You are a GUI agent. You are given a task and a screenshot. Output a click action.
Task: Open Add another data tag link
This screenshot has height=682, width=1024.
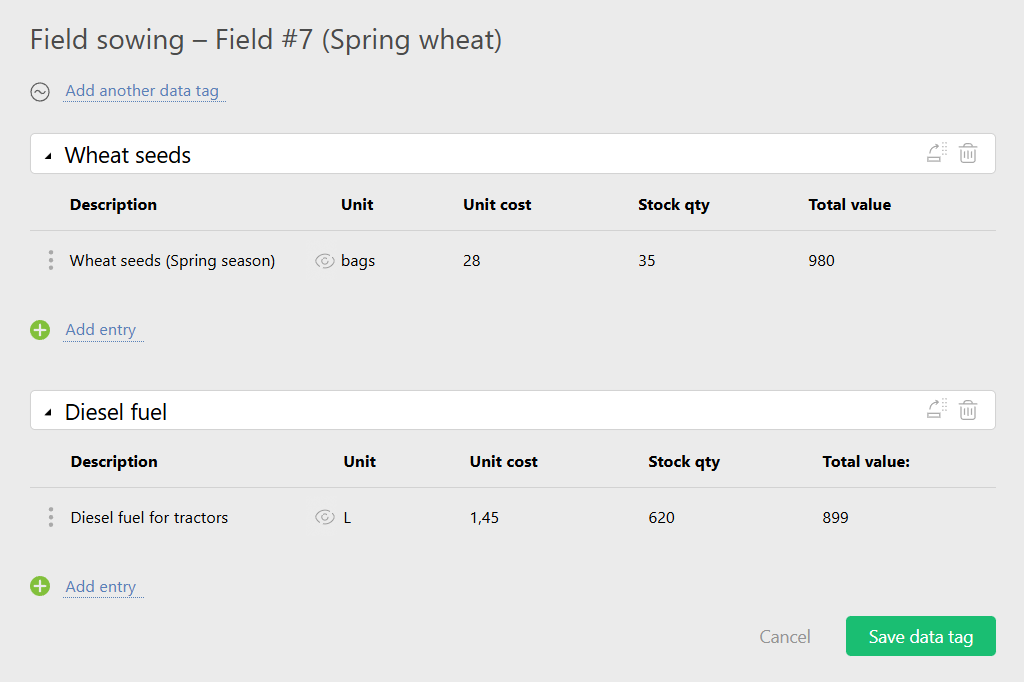[x=142, y=91]
